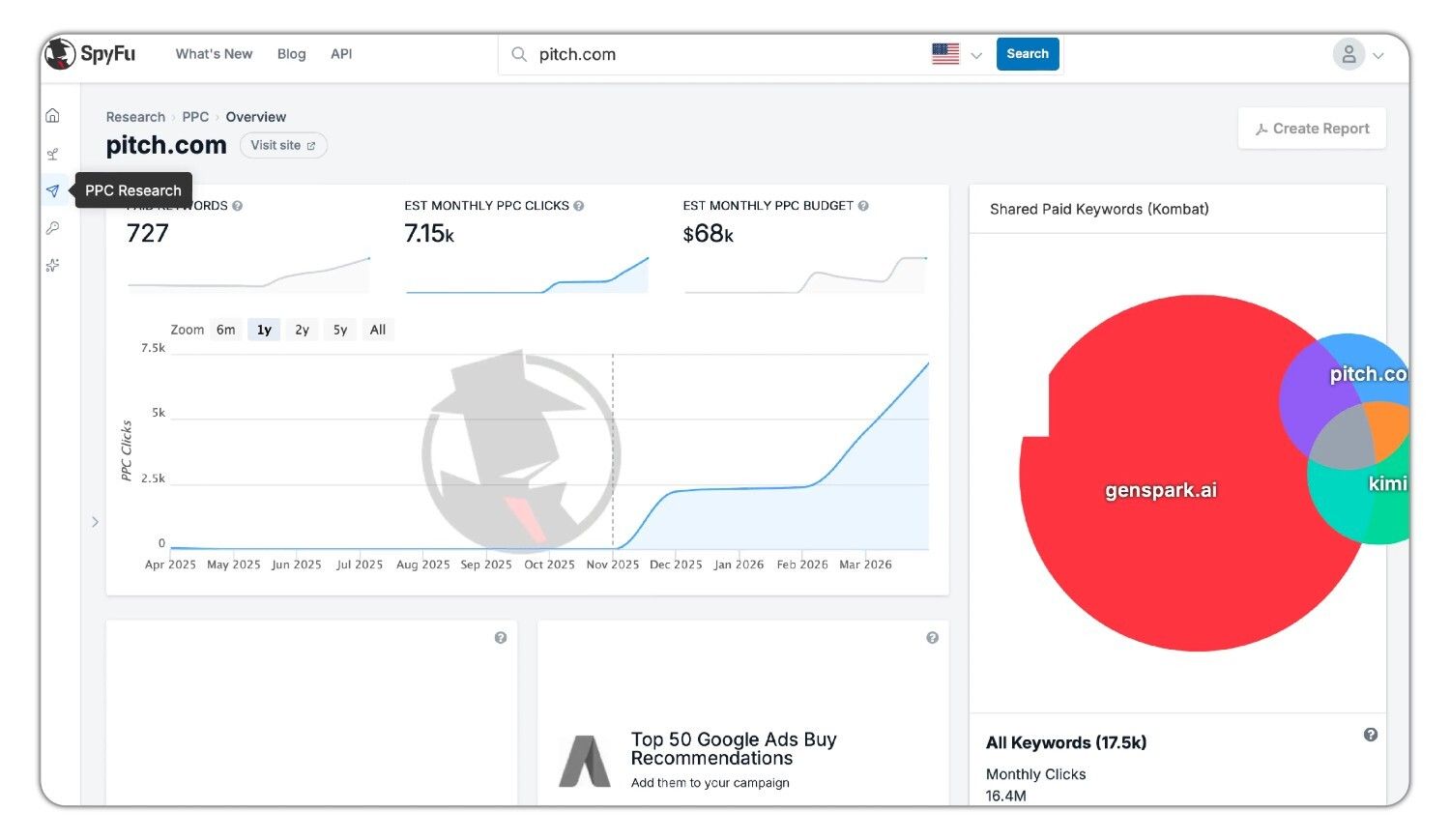This screenshot has width=1450, height=840.
Task: Click Create Report button
Action: (1312, 129)
